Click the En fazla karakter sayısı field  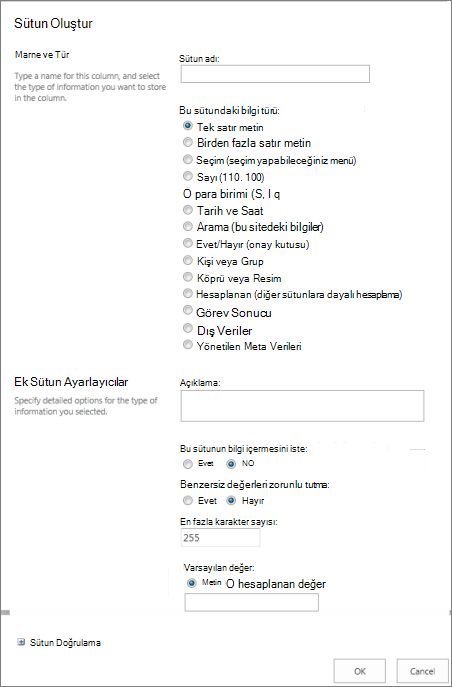point(220,538)
